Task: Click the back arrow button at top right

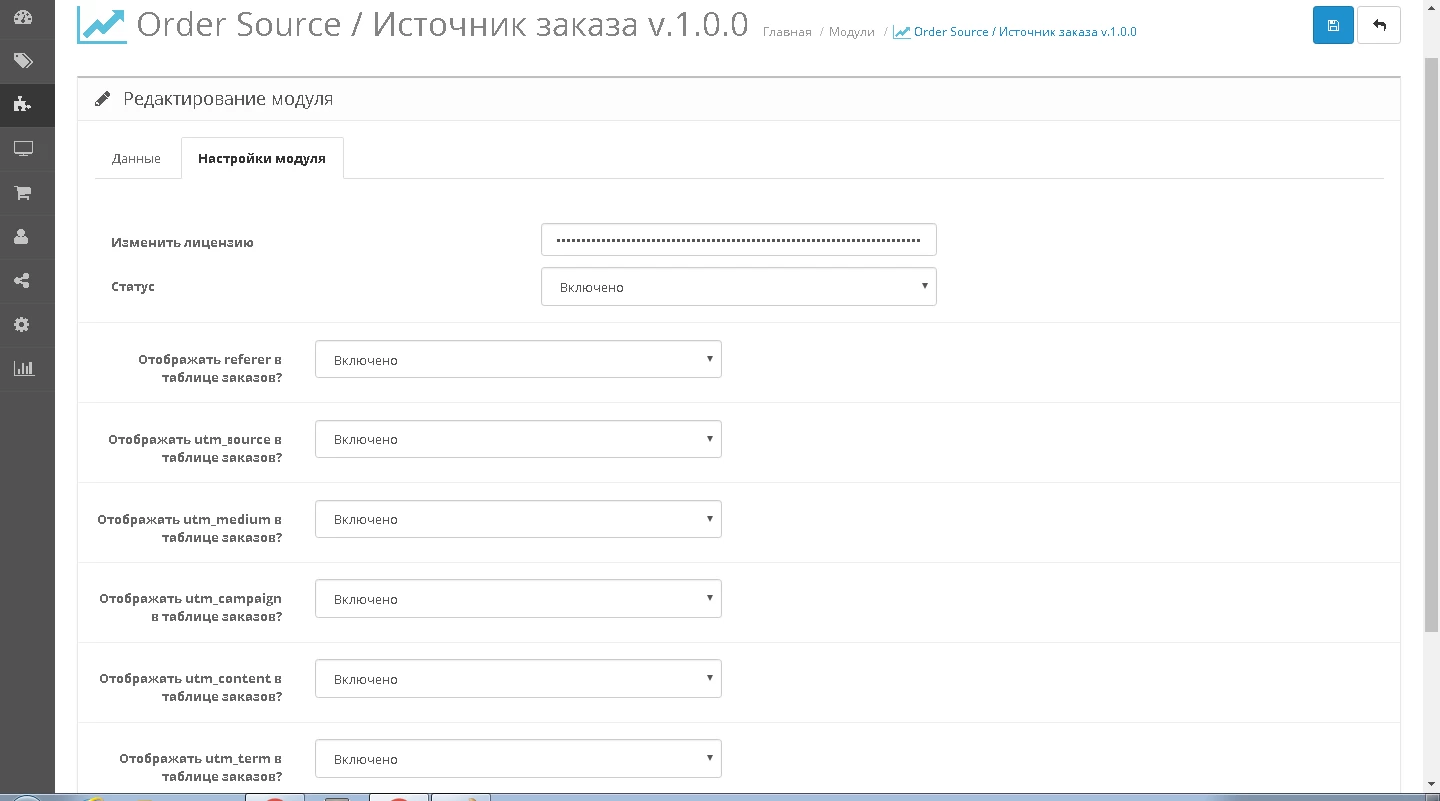Action: [x=1379, y=25]
